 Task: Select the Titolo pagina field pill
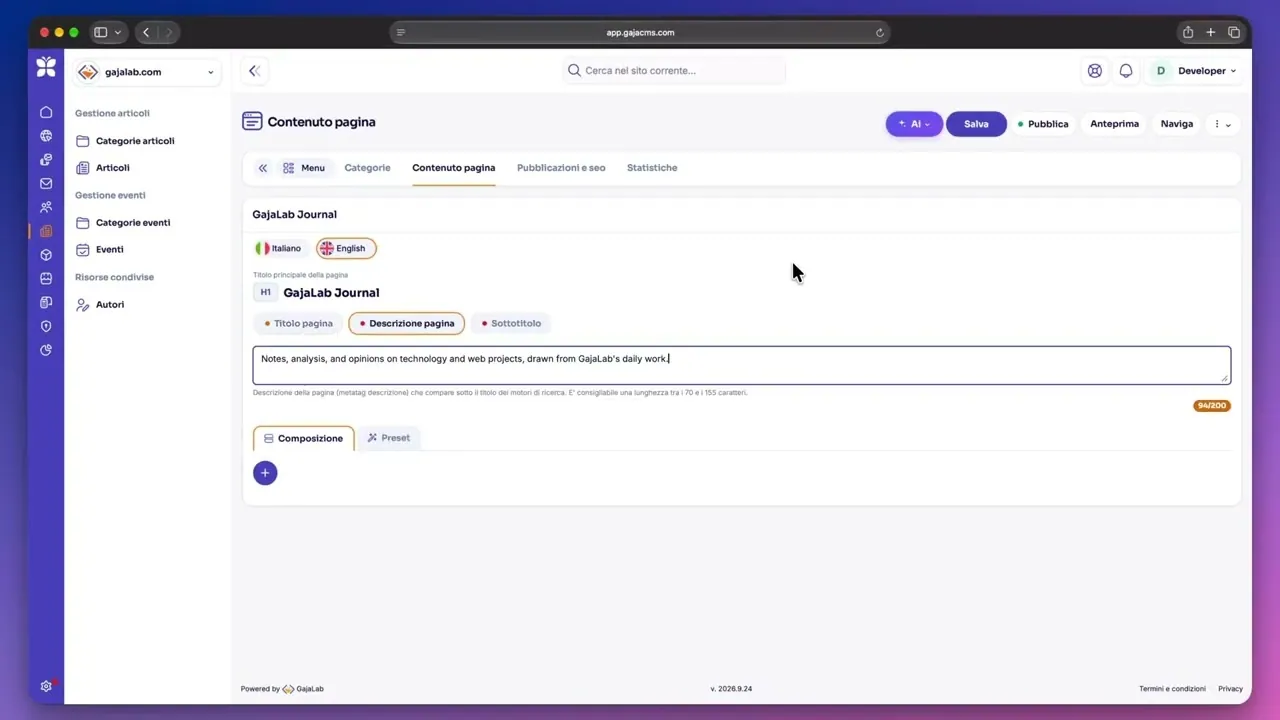298,323
